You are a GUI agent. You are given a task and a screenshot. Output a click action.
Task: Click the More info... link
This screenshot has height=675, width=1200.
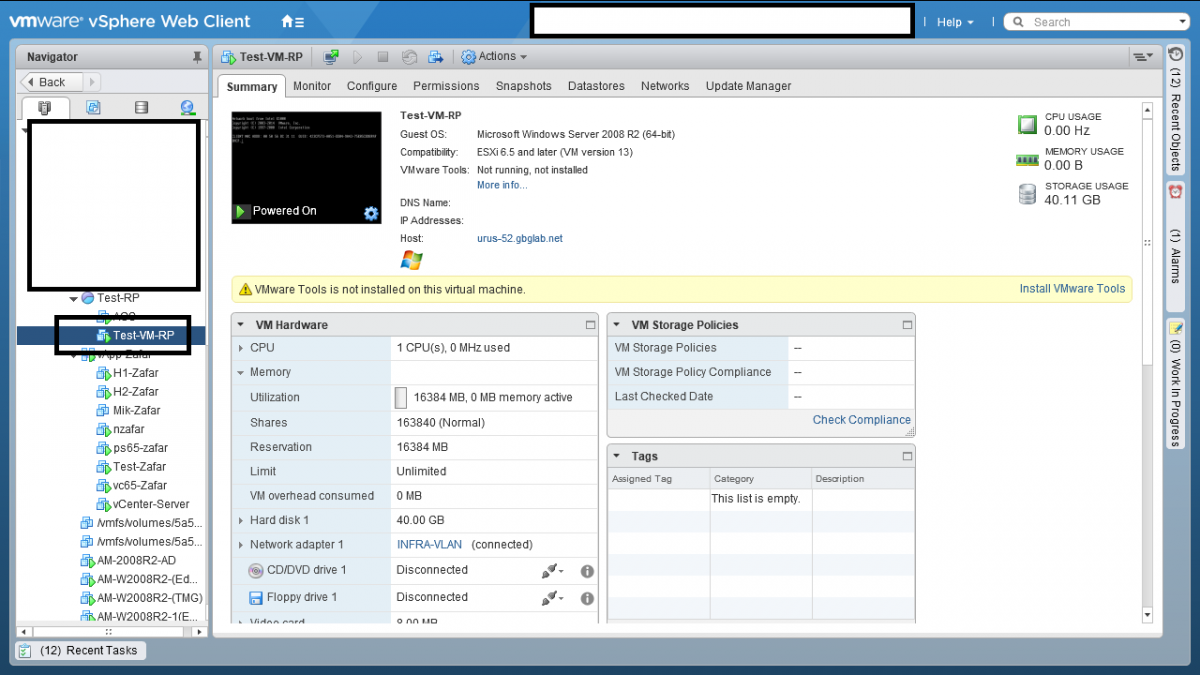(502, 185)
